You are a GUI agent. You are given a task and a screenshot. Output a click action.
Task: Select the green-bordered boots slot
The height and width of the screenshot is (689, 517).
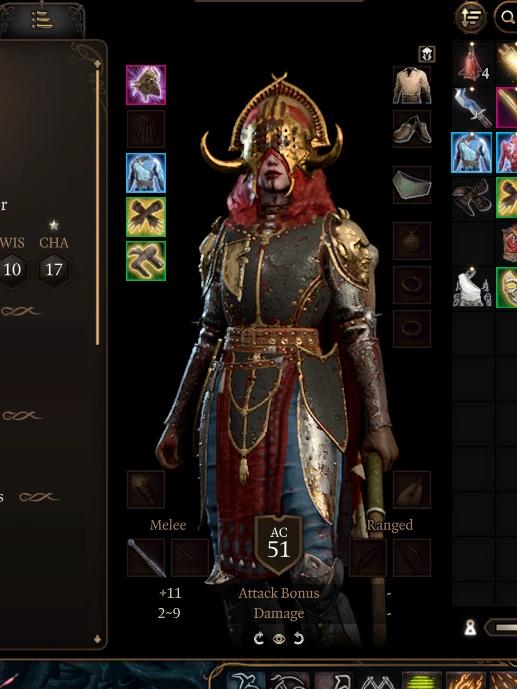tap(146, 261)
